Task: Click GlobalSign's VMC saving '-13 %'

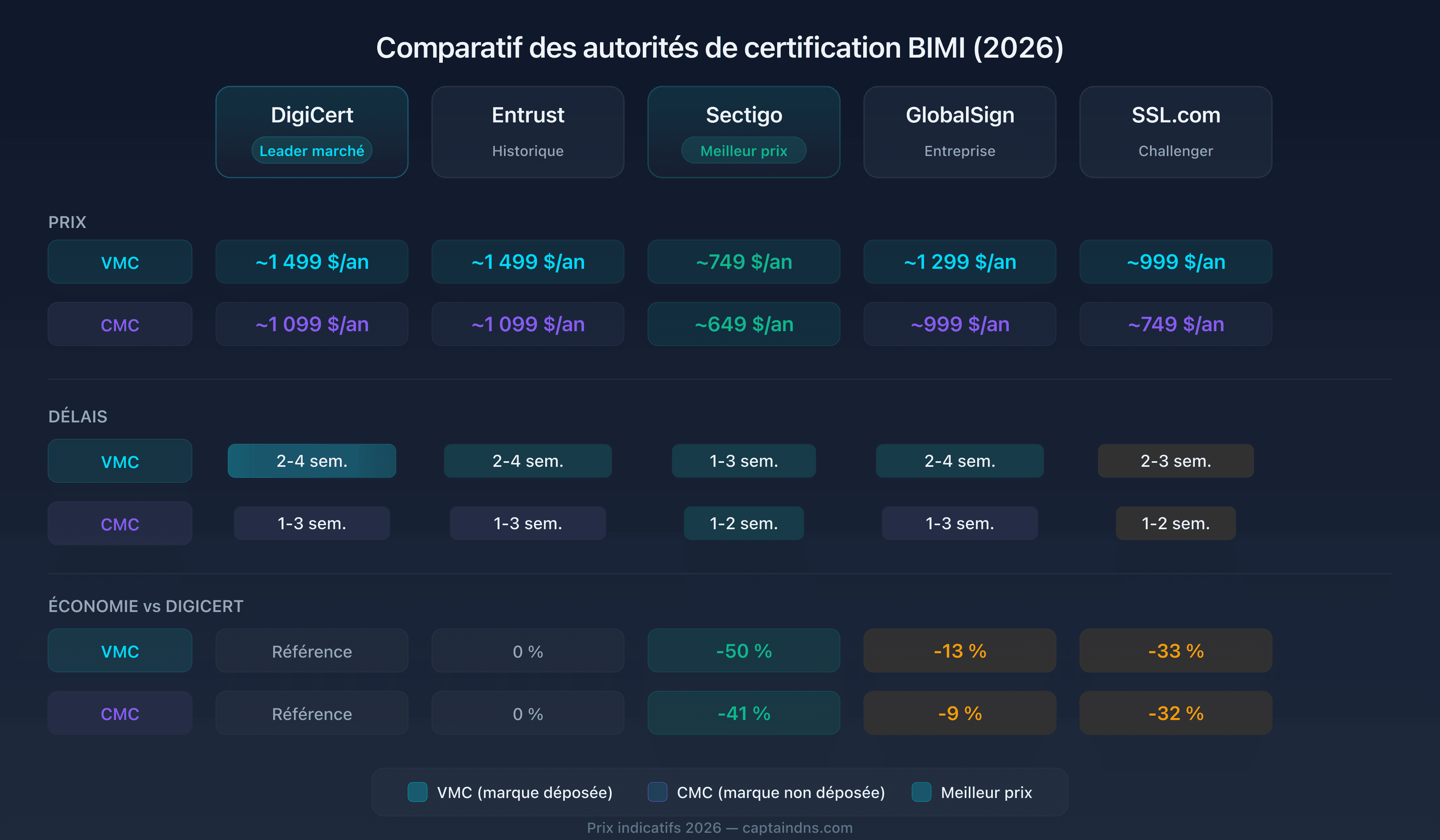Action: tap(960, 650)
